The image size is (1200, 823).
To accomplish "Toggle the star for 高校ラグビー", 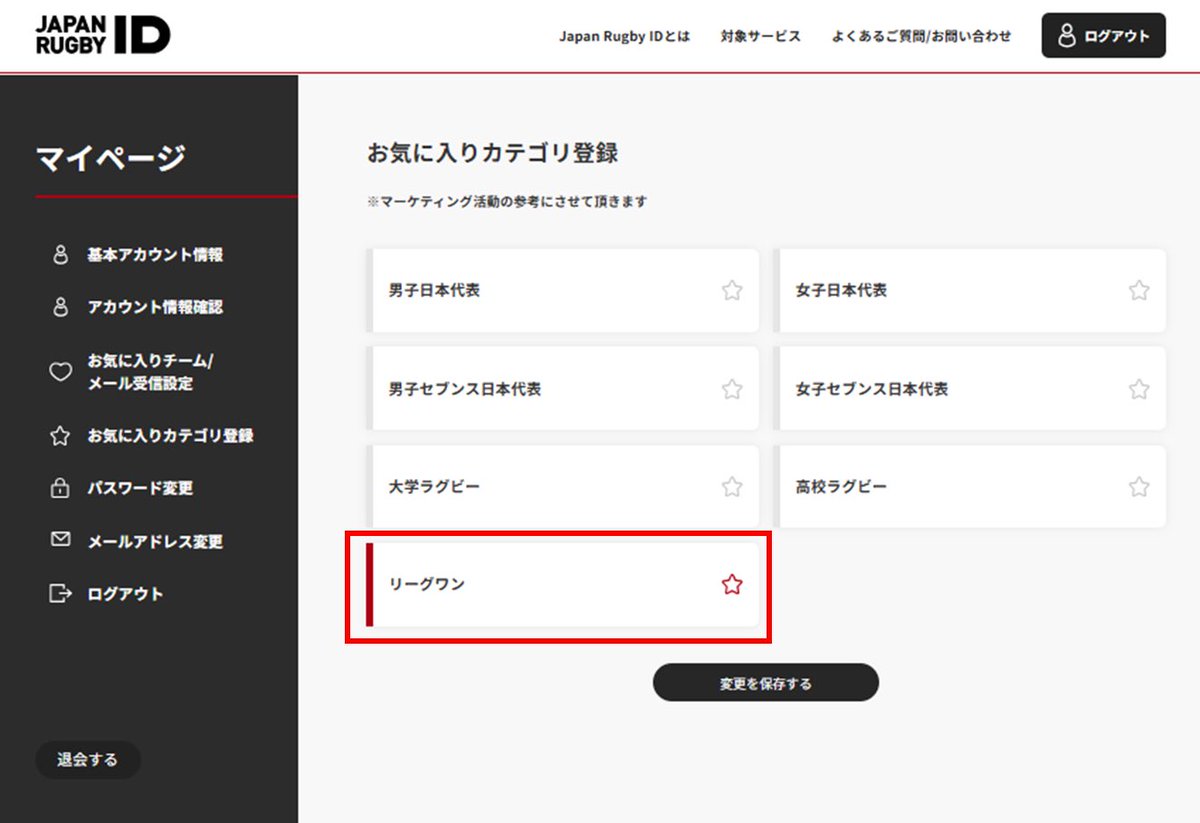I will click(1139, 487).
